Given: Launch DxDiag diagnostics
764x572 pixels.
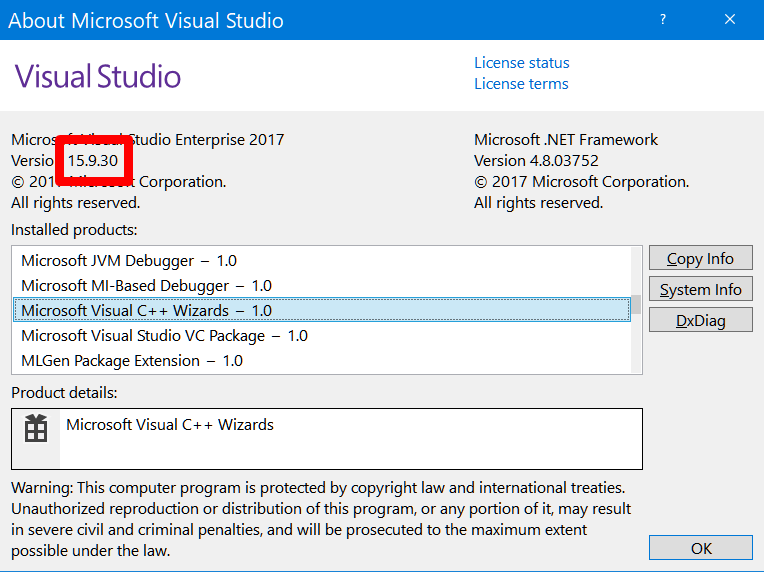Looking at the screenshot, I should click(x=701, y=320).
